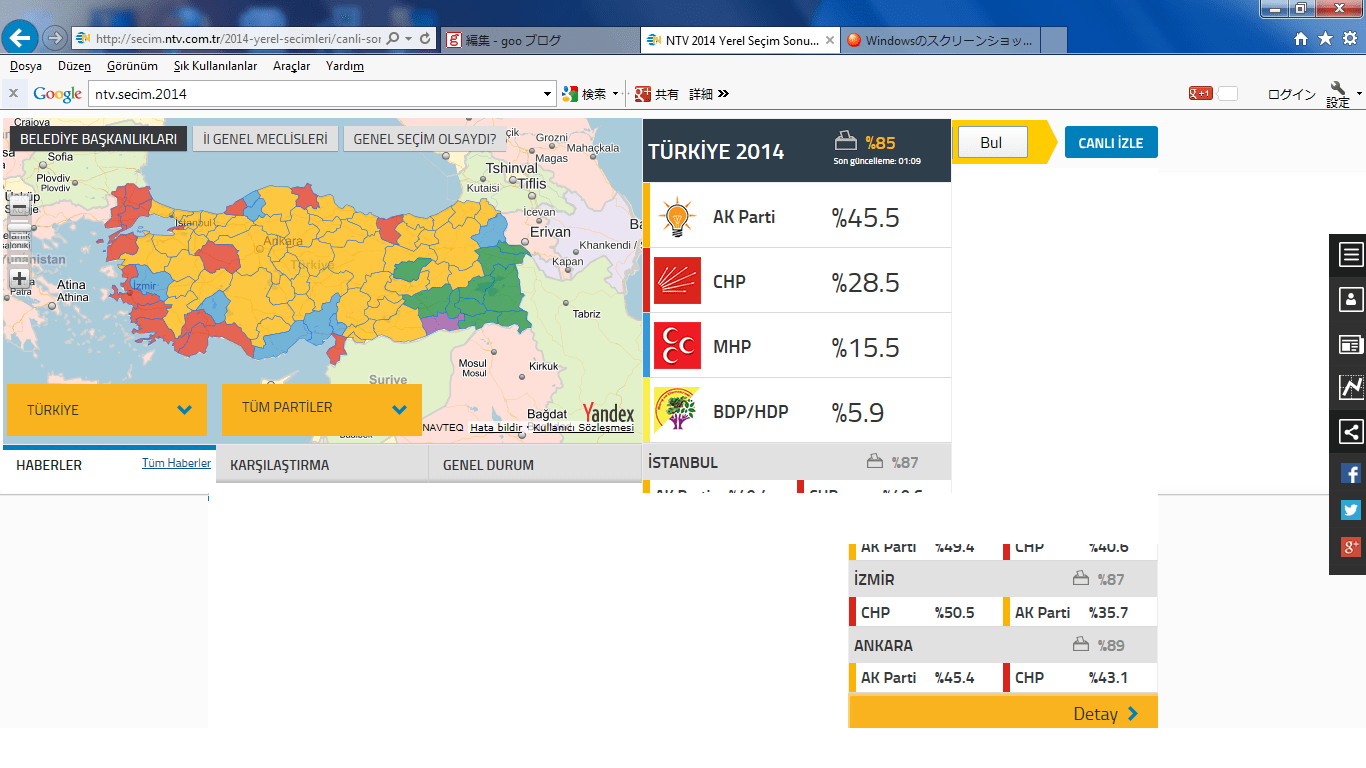Open the news page icon in sidebar
The image size is (1366, 768).
click(x=1351, y=344)
